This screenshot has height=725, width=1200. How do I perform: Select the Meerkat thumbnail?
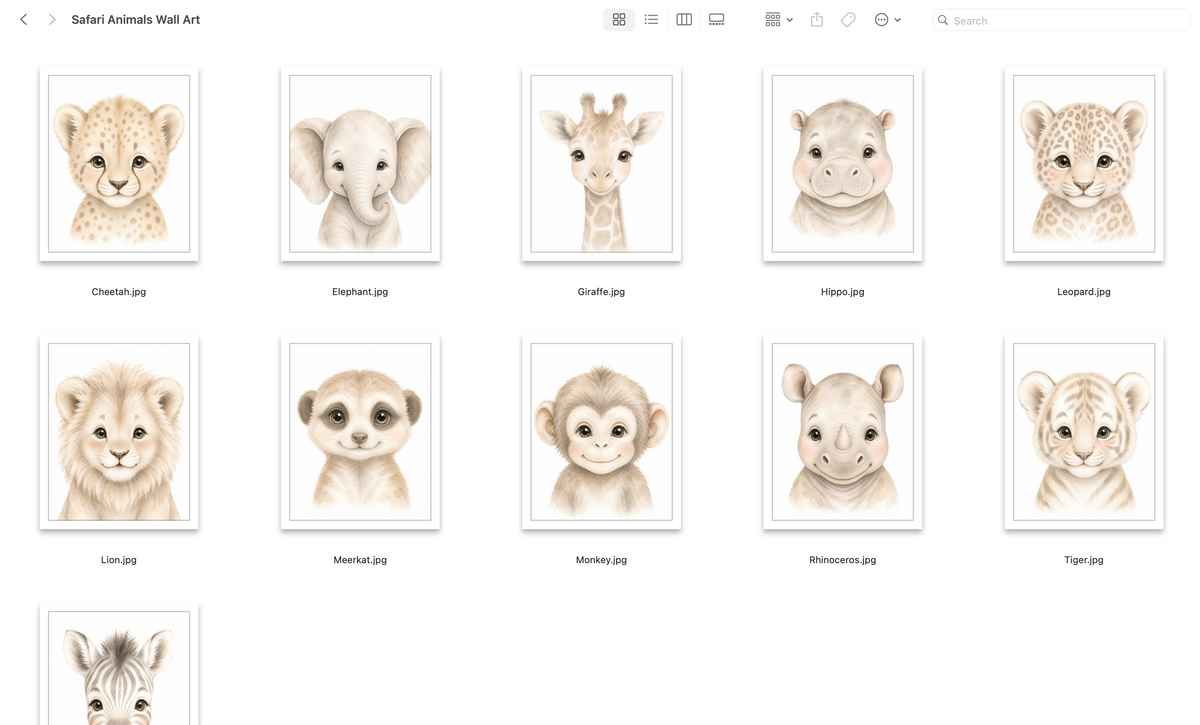coord(360,432)
